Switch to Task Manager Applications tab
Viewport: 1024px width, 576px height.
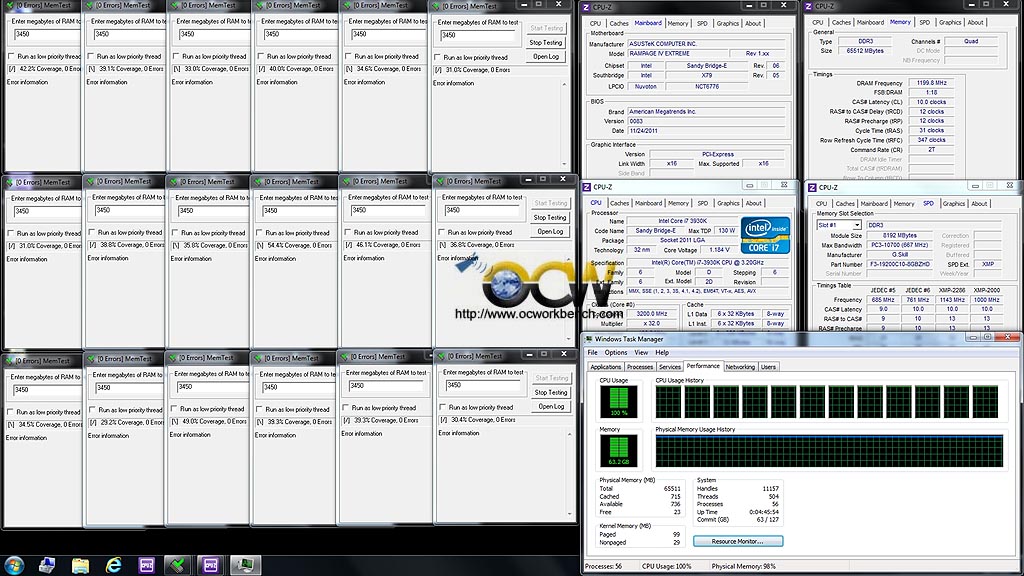(605, 367)
